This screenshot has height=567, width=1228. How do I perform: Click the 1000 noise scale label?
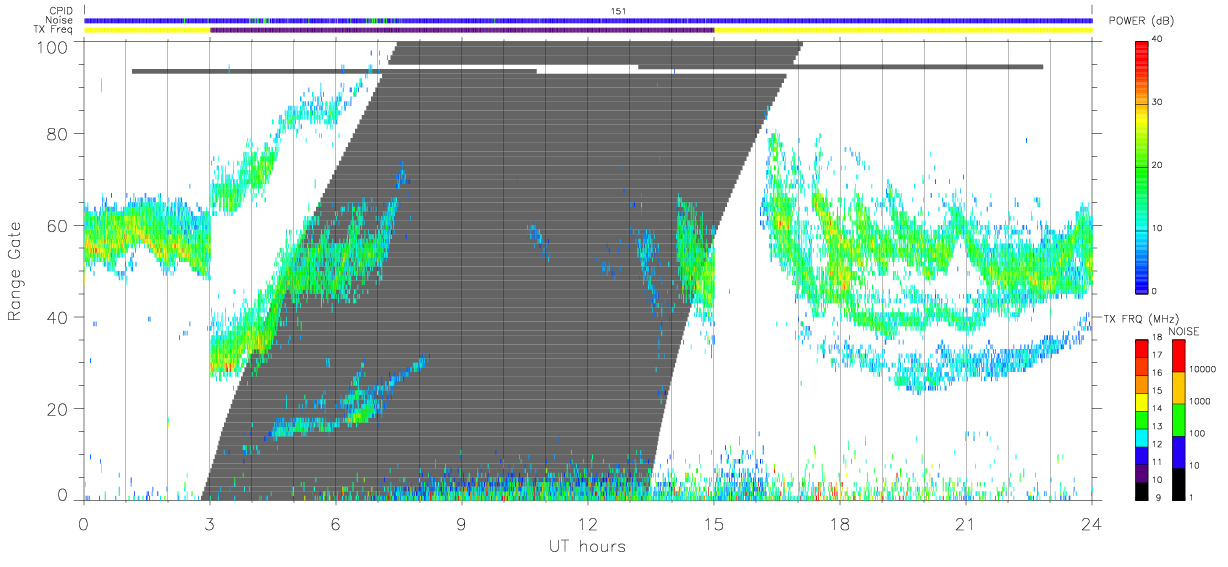[1200, 401]
